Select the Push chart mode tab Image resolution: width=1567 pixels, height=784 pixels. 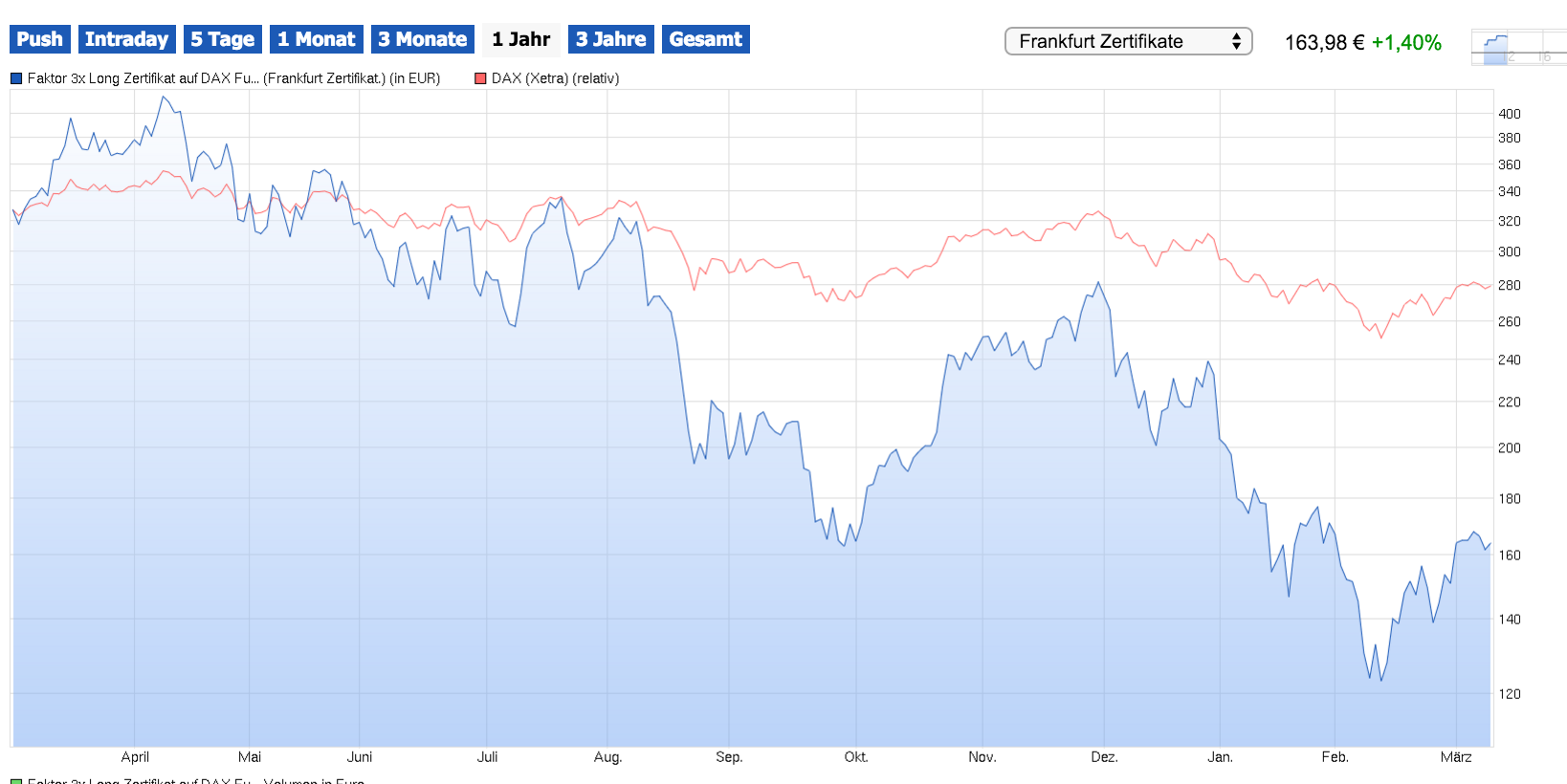pyautogui.click(x=39, y=39)
